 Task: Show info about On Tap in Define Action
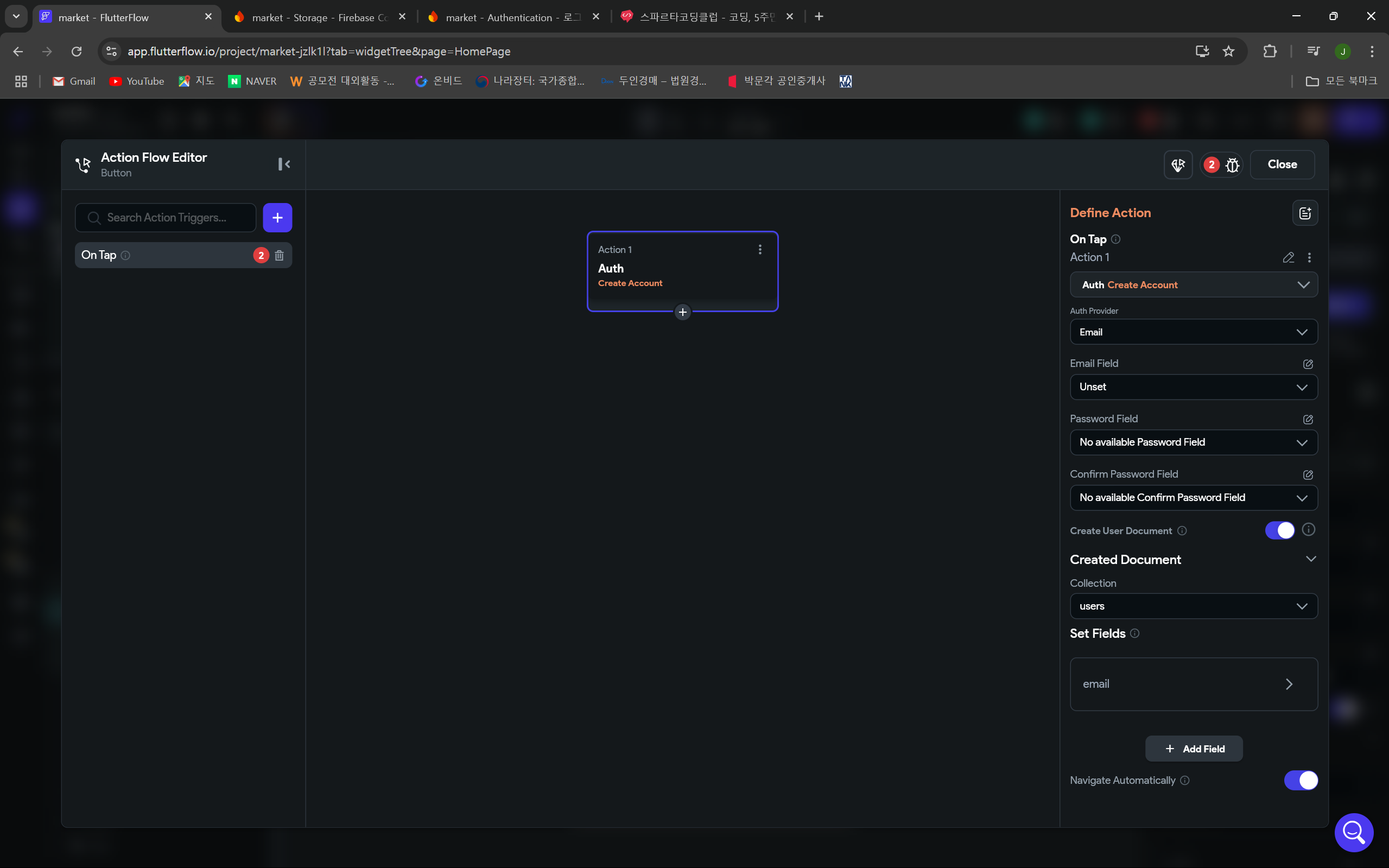coord(1115,239)
